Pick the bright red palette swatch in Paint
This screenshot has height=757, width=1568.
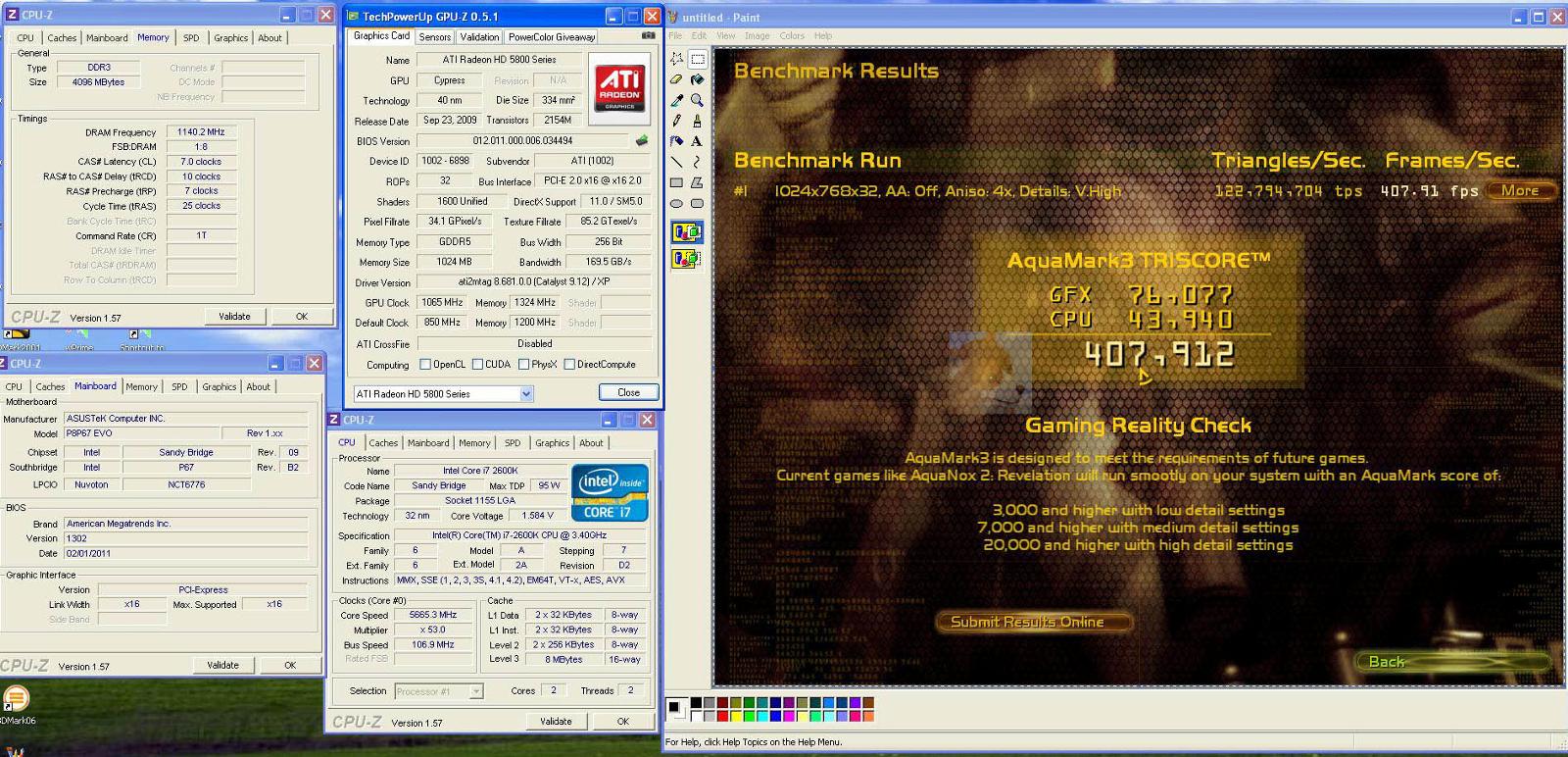click(723, 716)
